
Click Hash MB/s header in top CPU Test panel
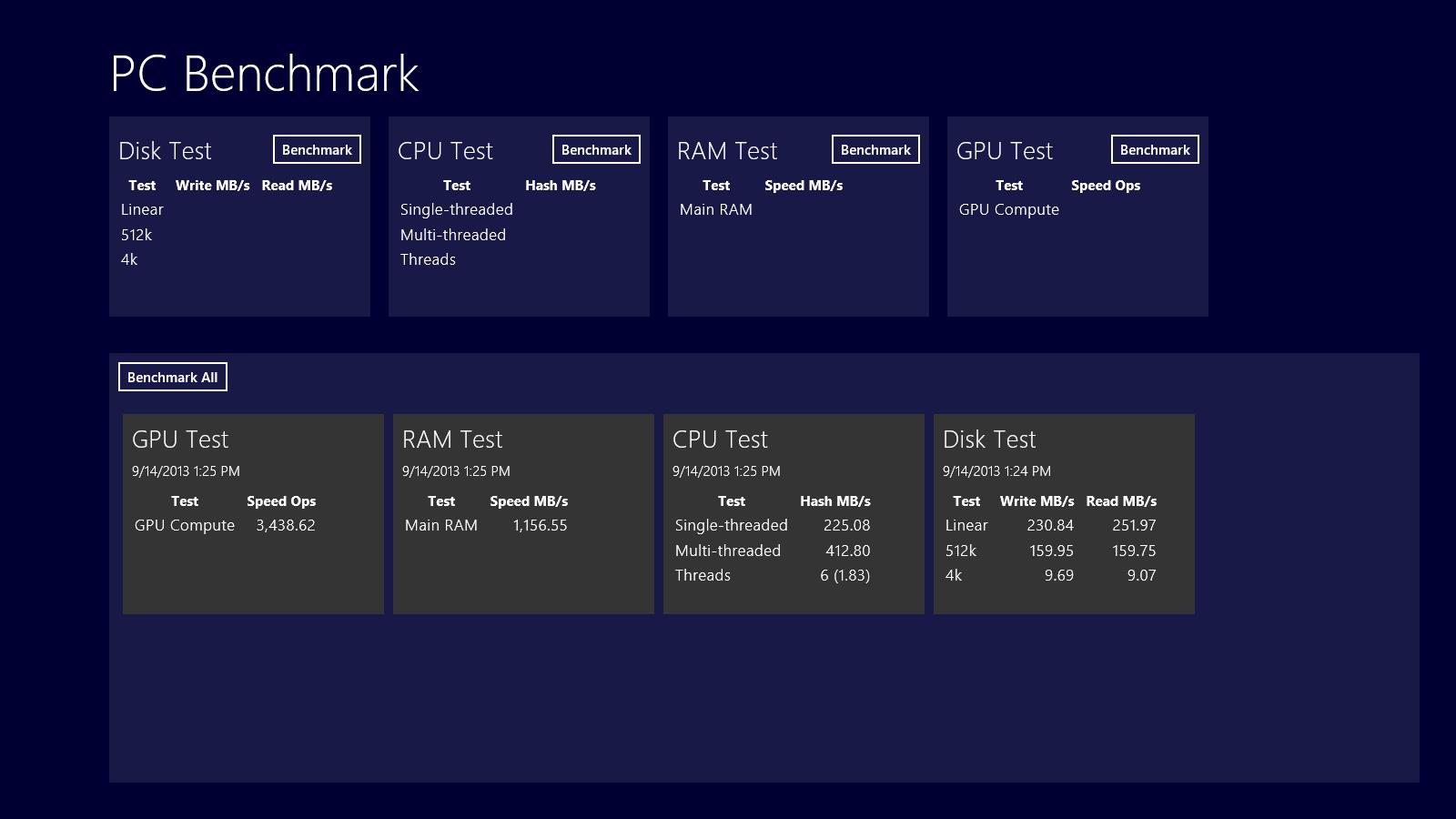tap(561, 186)
